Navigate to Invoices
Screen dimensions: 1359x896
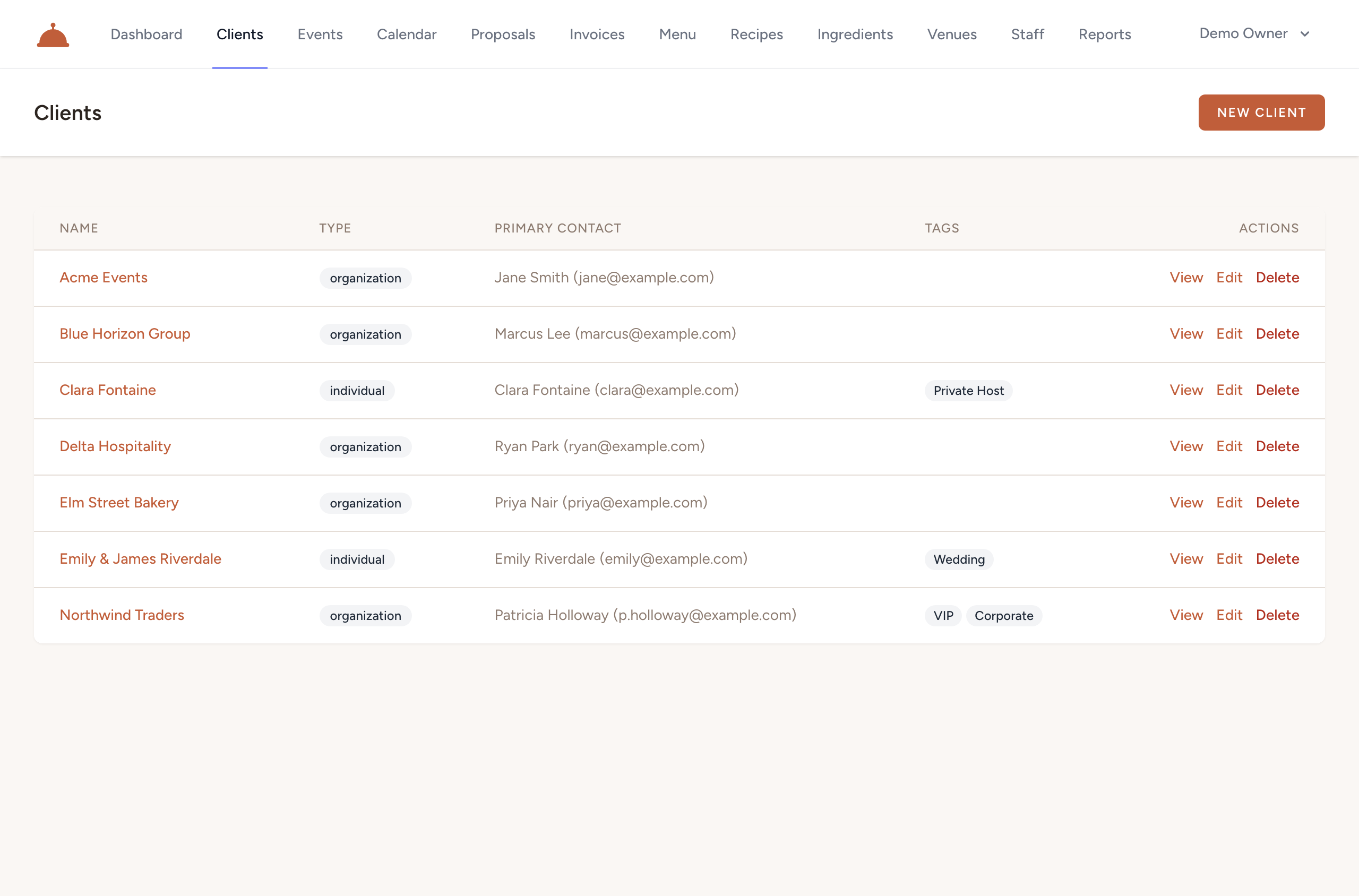597,35
